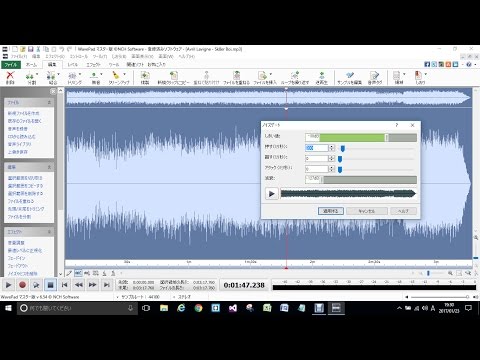480x360 pixels.
Task: Click the Audio Tags (音声タグ) icon
Action: 375,78
